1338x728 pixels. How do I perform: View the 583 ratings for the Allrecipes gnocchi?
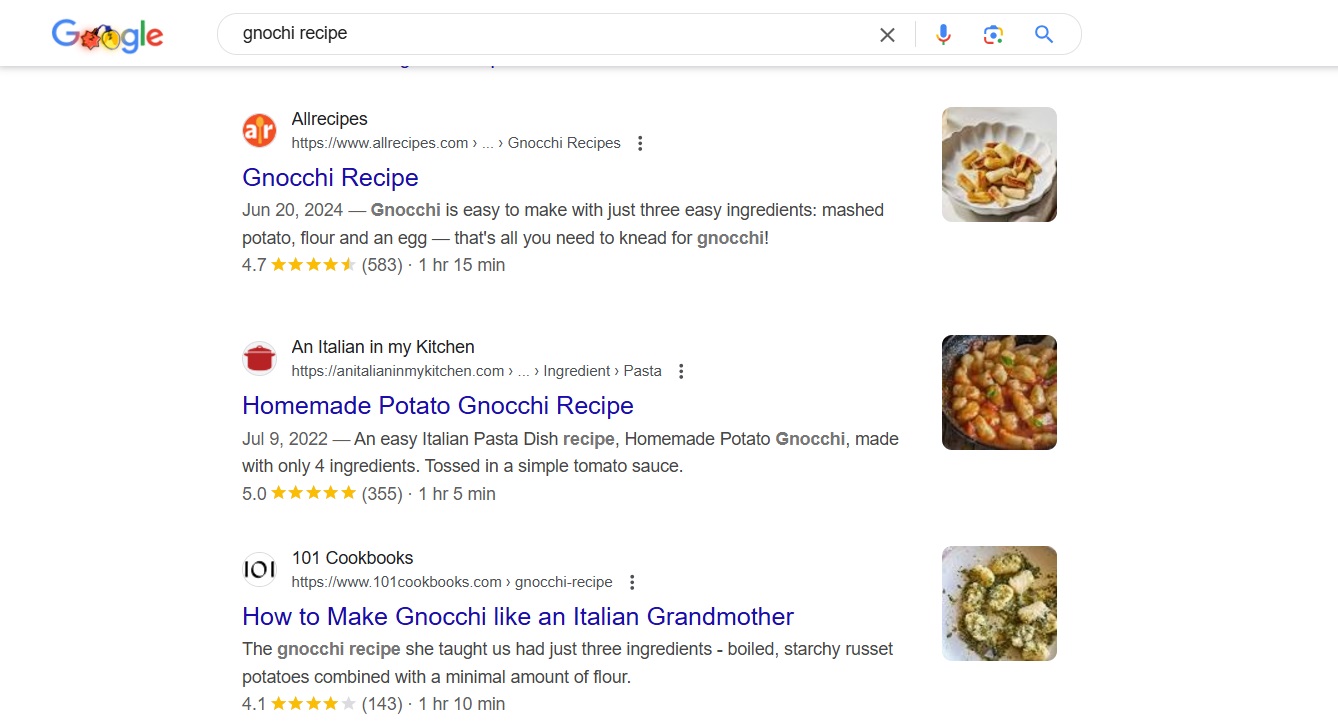point(380,265)
